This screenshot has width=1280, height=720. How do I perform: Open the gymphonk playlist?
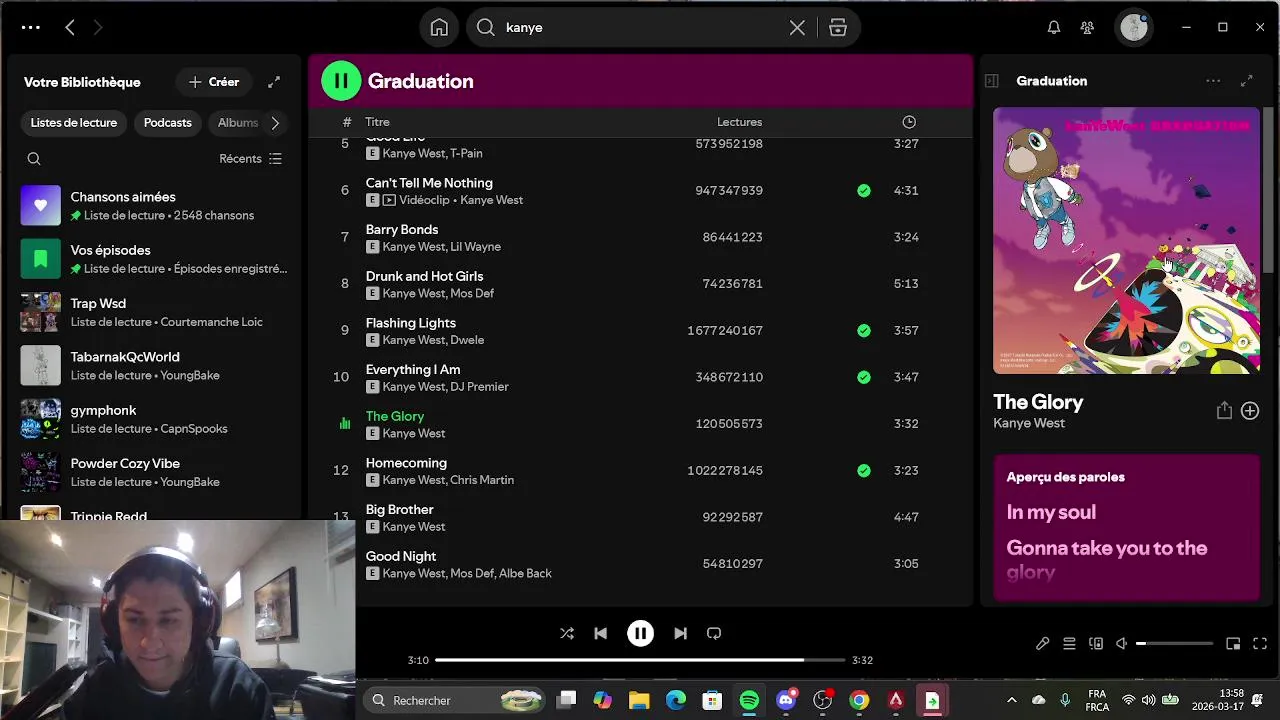154,419
